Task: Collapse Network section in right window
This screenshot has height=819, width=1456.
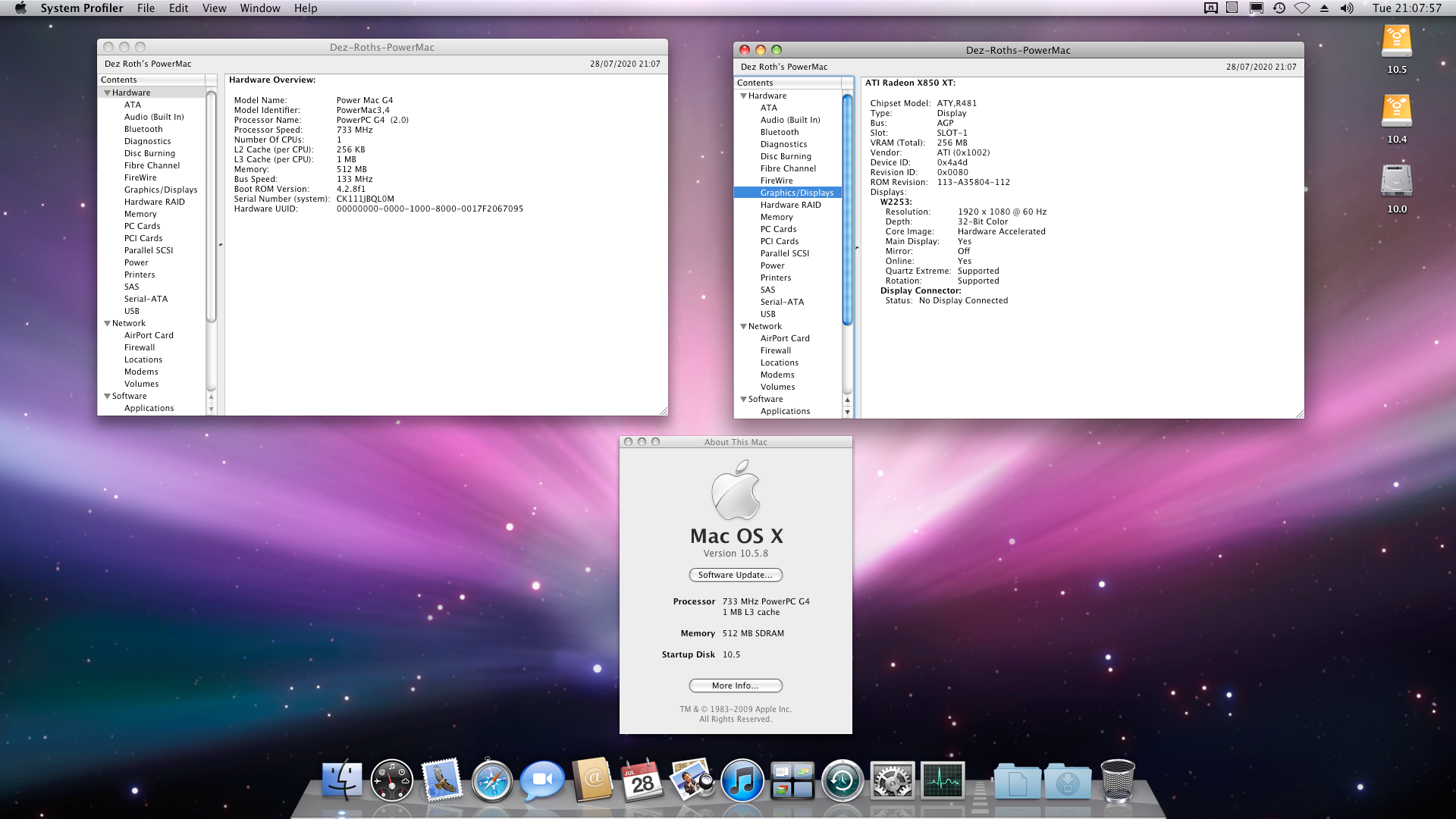Action: click(x=743, y=326)
